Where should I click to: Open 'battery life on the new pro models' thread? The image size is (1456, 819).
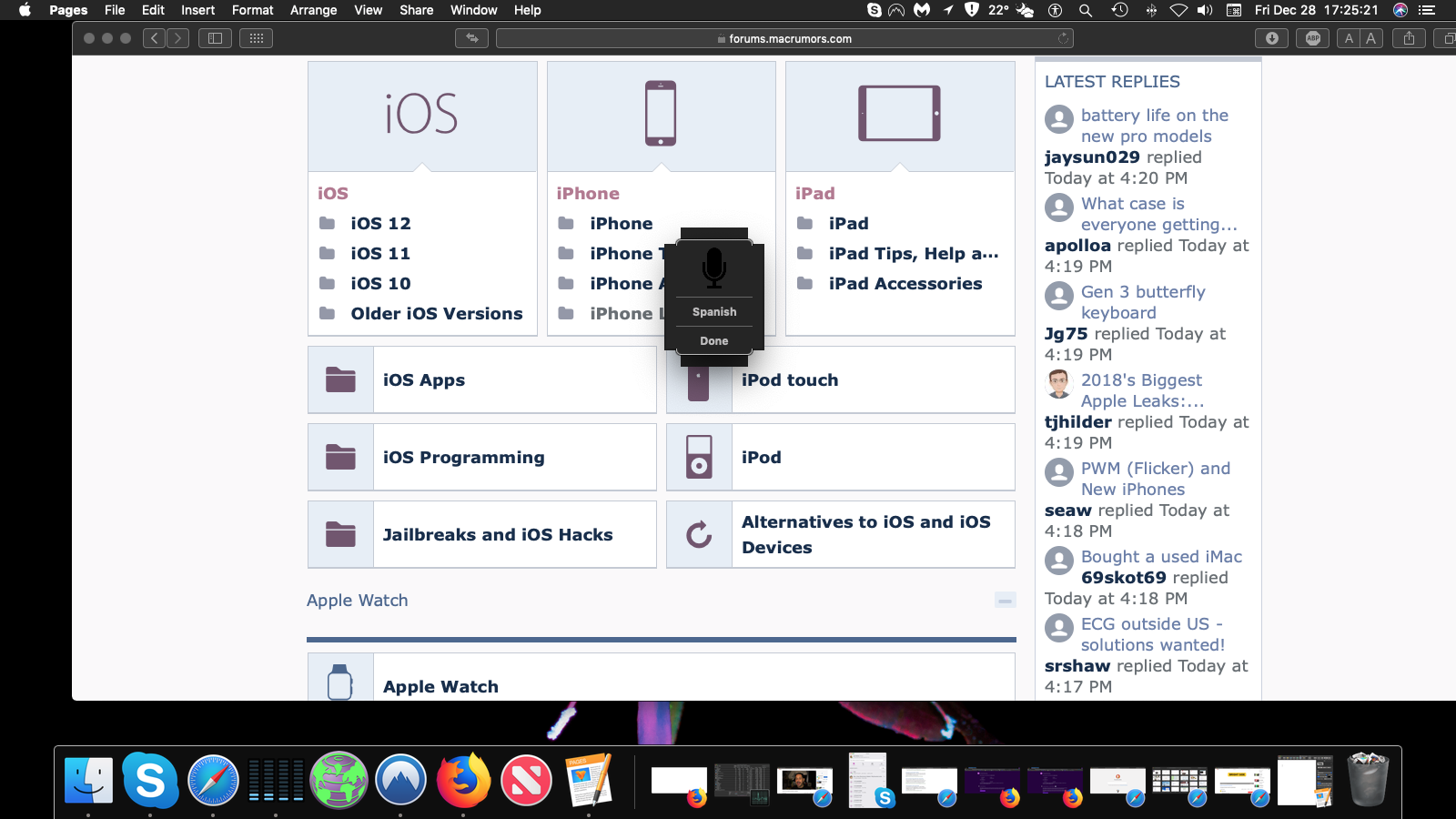coord(1155,126)
